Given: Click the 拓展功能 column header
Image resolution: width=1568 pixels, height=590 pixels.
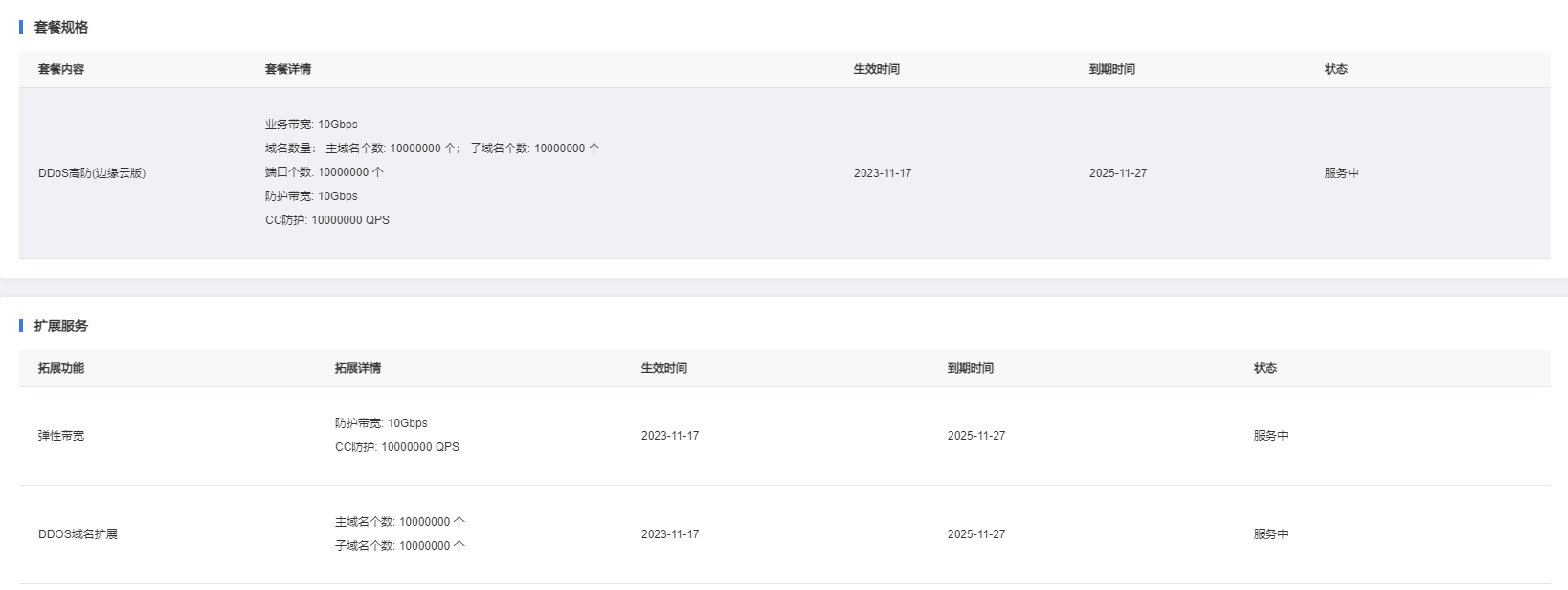Looking at the screenshot, I should 61,368.
